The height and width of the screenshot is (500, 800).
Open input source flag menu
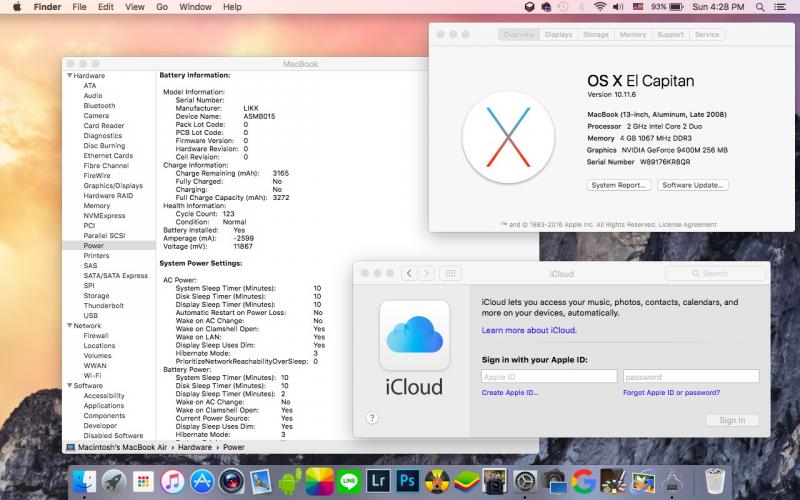pos(638,7)
